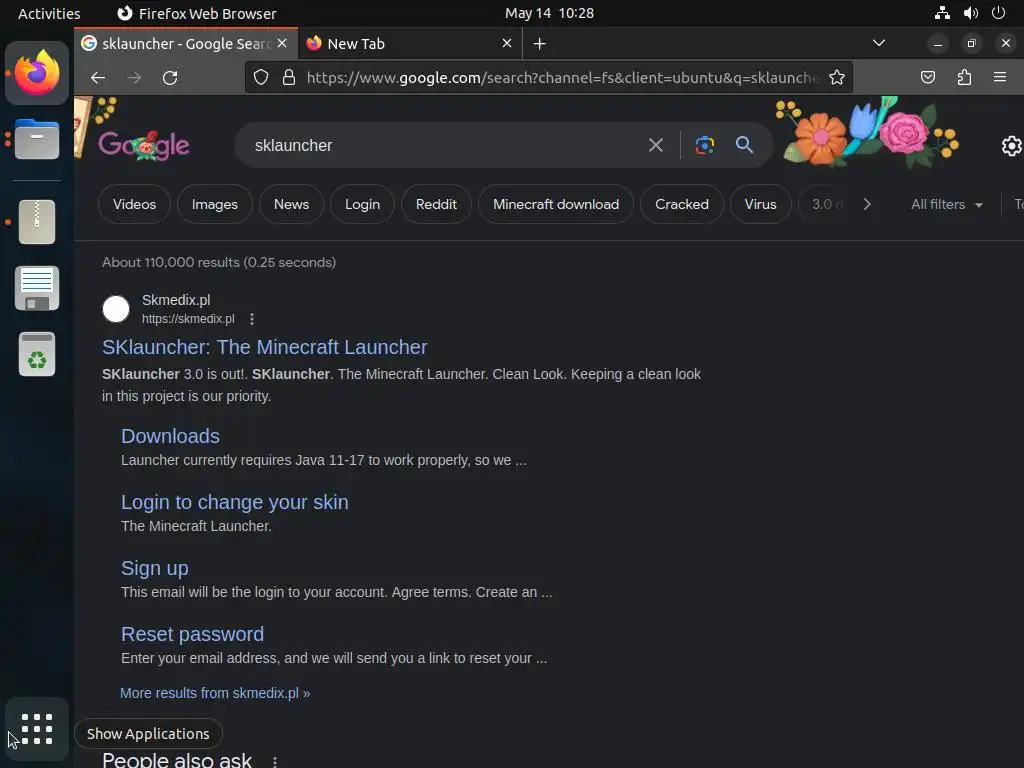Image resolution: width=1024 pixels, height=768 pixels.
Task: Click the Firefox address bar URL
Action: (562, 78)
